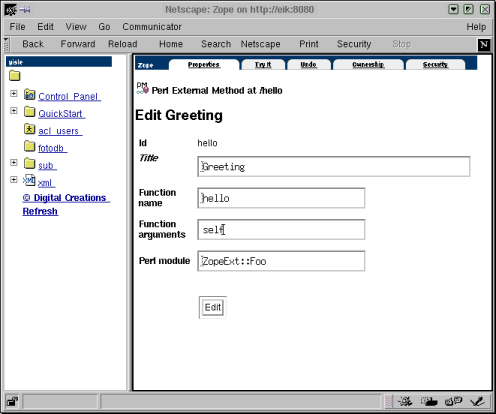Click the Forward toolbar button
Viewport: 496px width, 414px height.
[78, 44]
